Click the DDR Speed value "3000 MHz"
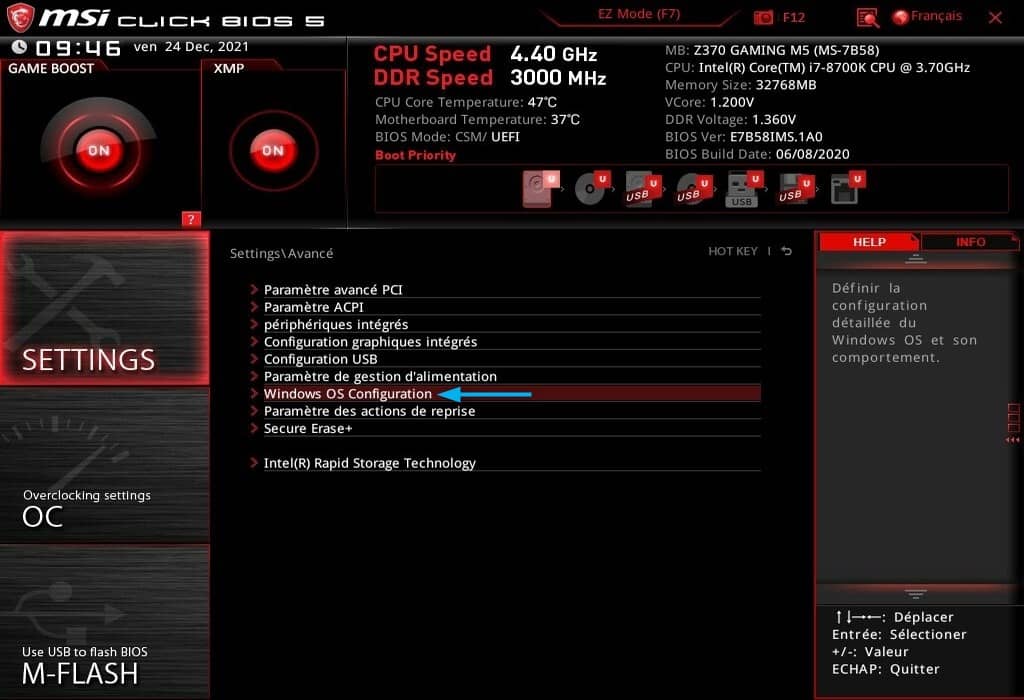This screenshot has height=700, width=1024. tap(558, 78)
